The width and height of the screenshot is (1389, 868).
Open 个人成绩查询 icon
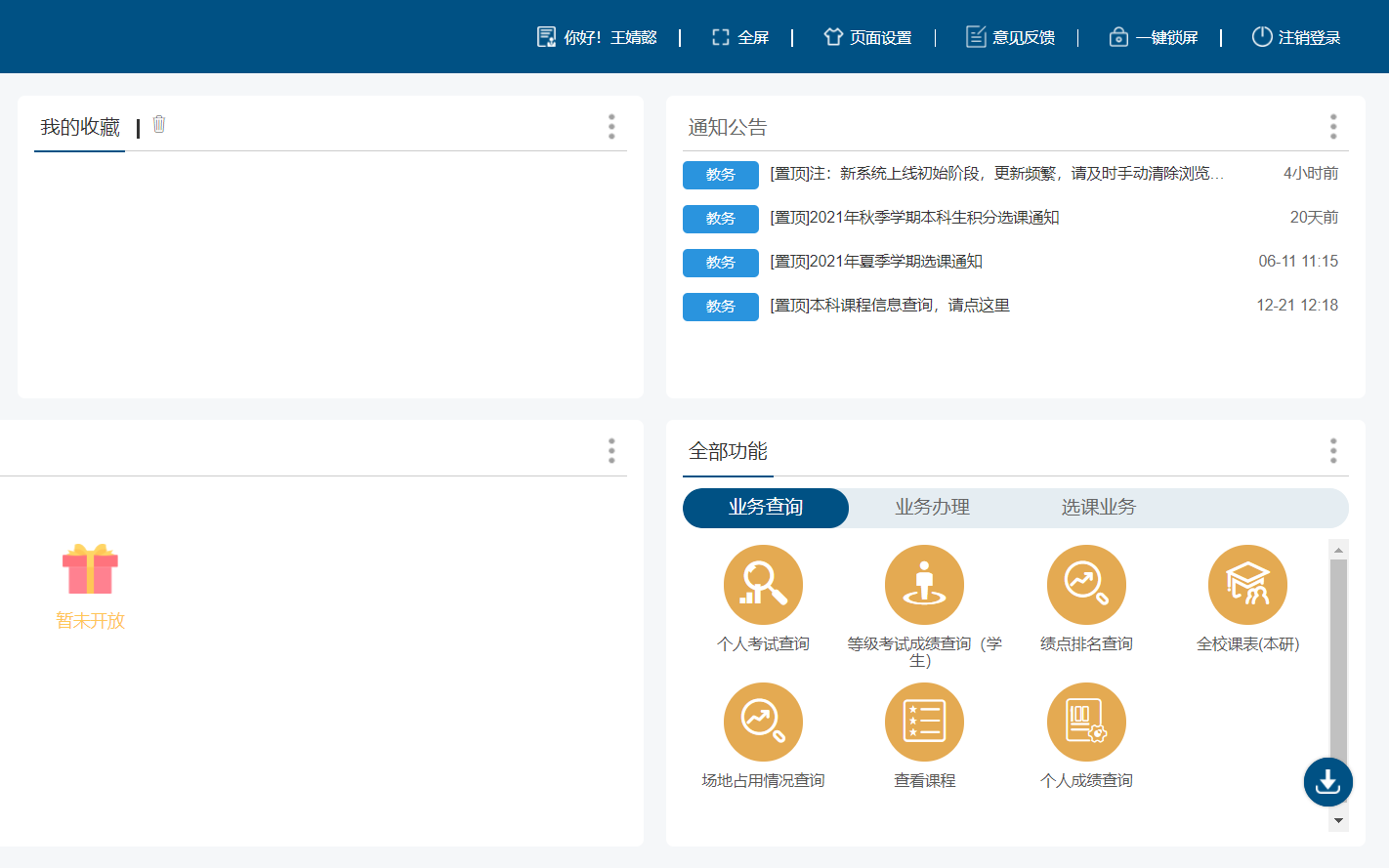[x=1086, y=723]
